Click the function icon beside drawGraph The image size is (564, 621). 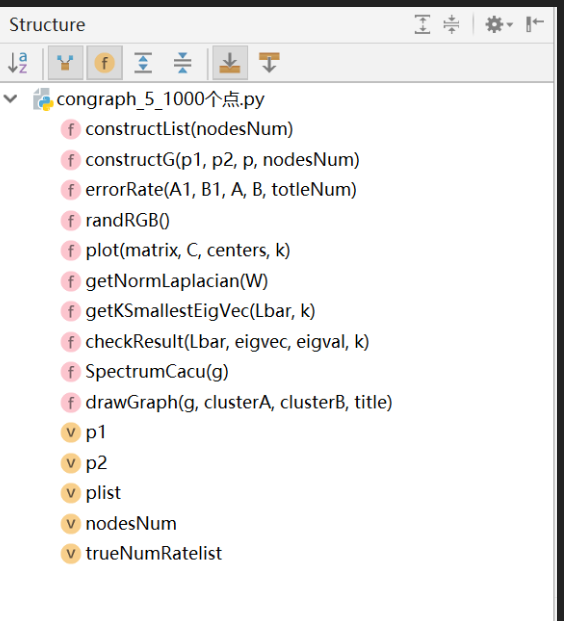point(71,402)
